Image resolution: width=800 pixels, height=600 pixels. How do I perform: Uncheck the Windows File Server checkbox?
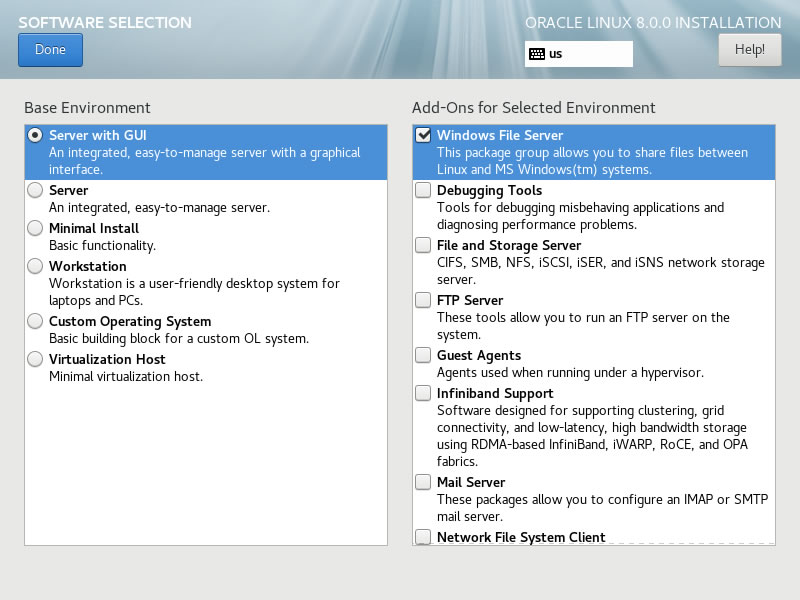click(423, 135)
